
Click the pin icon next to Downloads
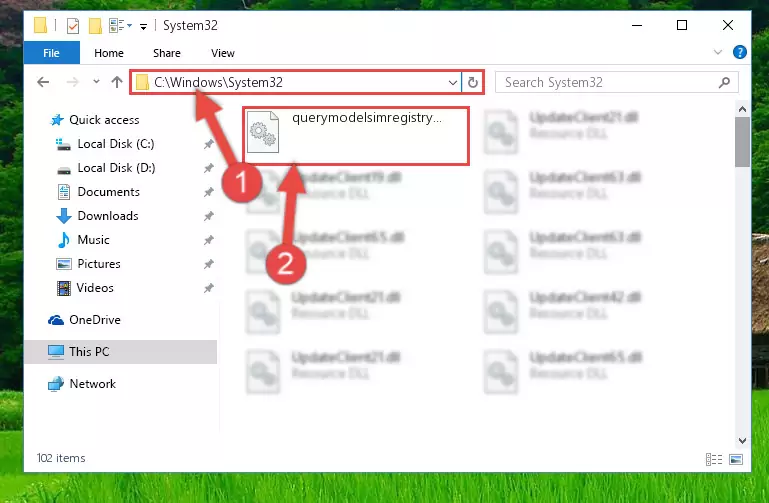click(x=208, y=216)
